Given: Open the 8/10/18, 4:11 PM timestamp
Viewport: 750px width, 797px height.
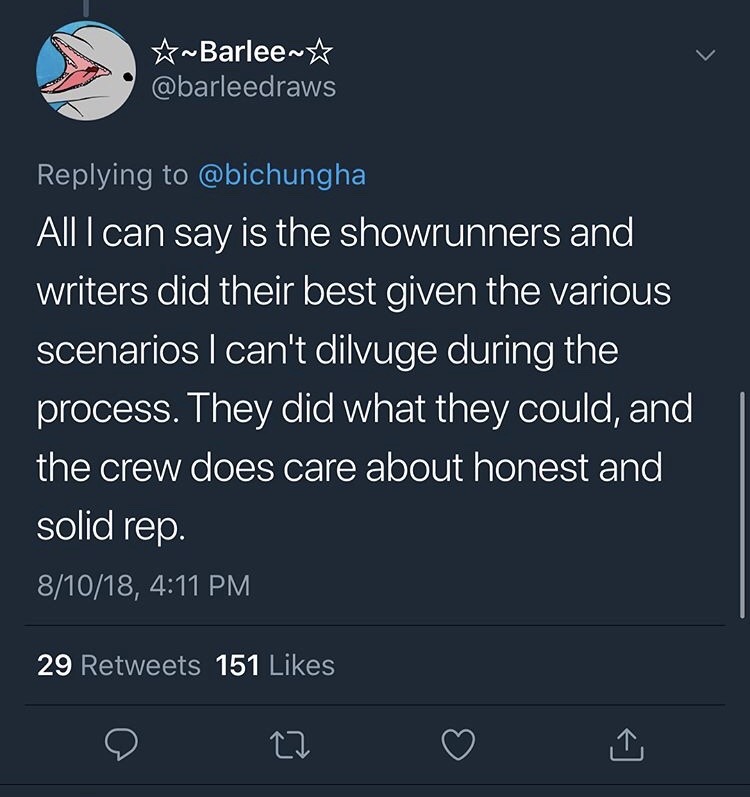Looking at the screenshot, I should [x=143, y=584].
